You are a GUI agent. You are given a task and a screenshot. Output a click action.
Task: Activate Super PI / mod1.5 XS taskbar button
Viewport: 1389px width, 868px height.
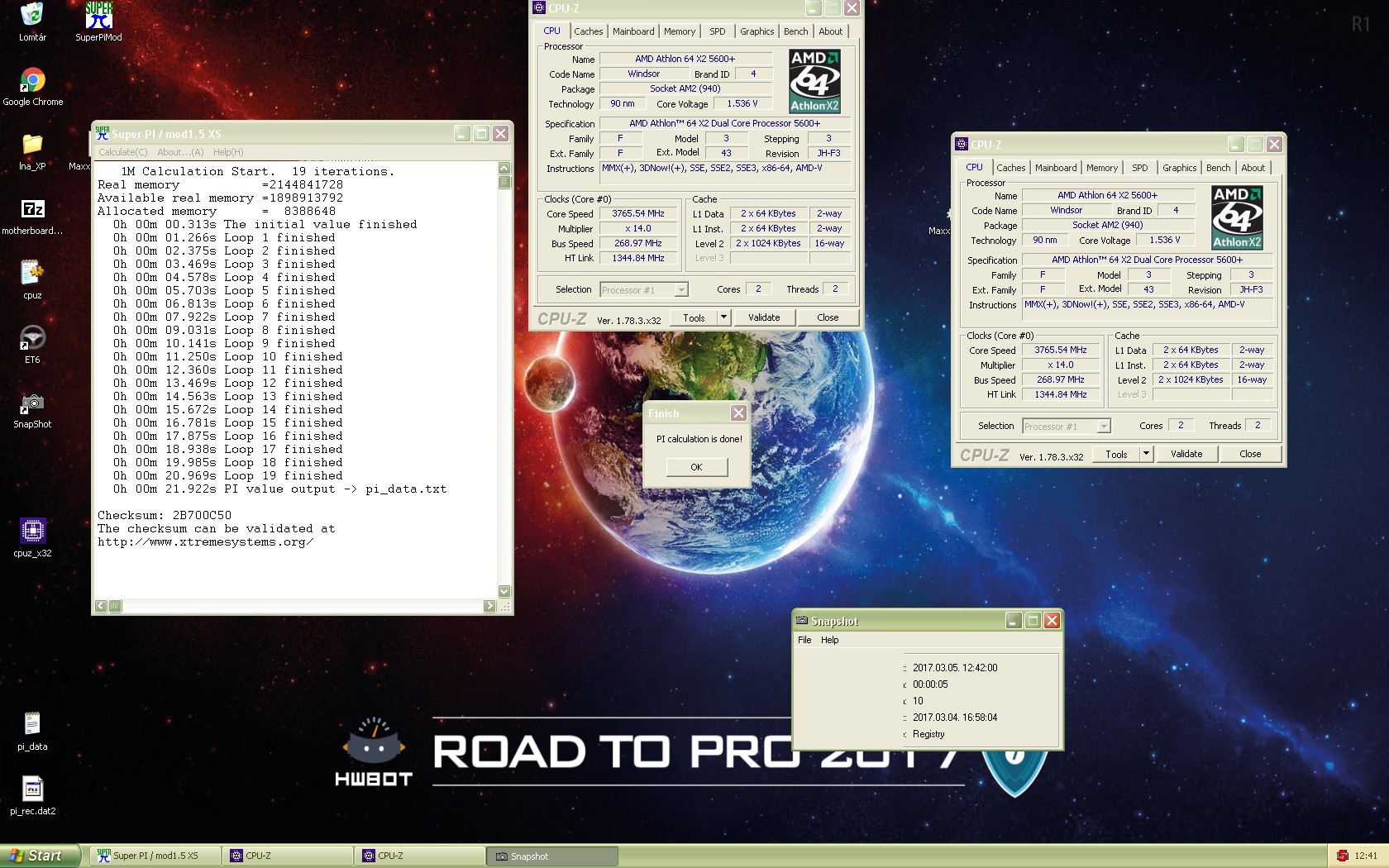154,856
